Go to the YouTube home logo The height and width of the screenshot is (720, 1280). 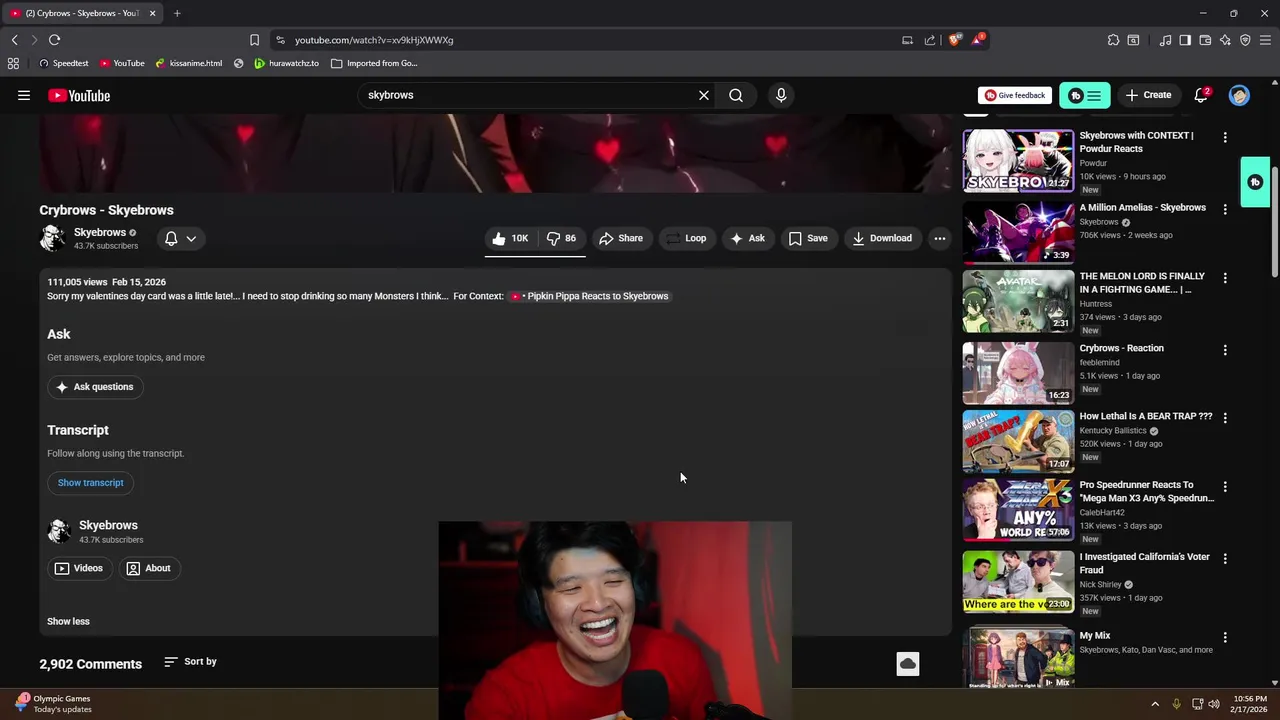pyautogui.click(x=78, y=95)
